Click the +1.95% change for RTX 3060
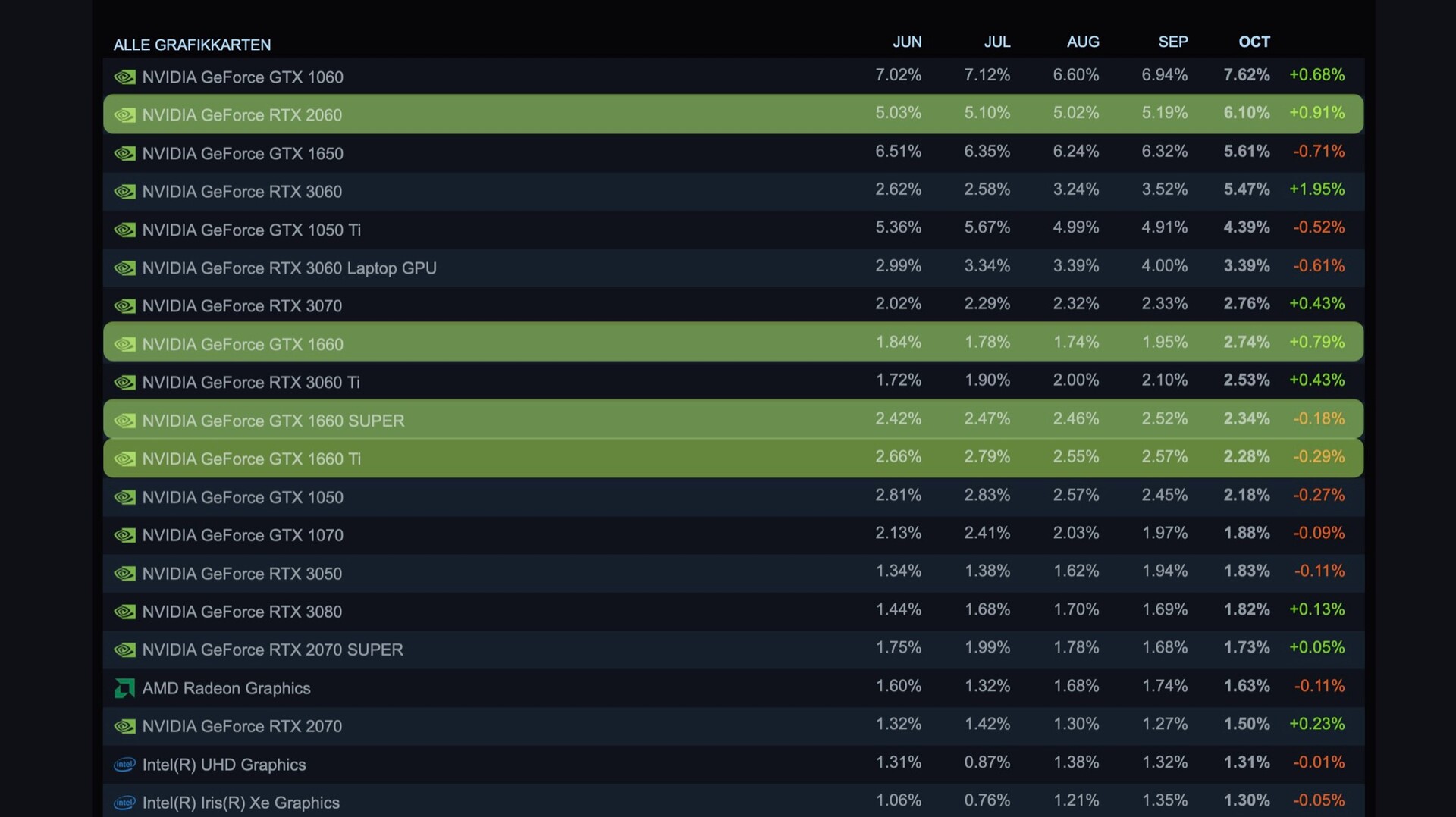Screen dimensions: 1456x817 click(1316, 189)
